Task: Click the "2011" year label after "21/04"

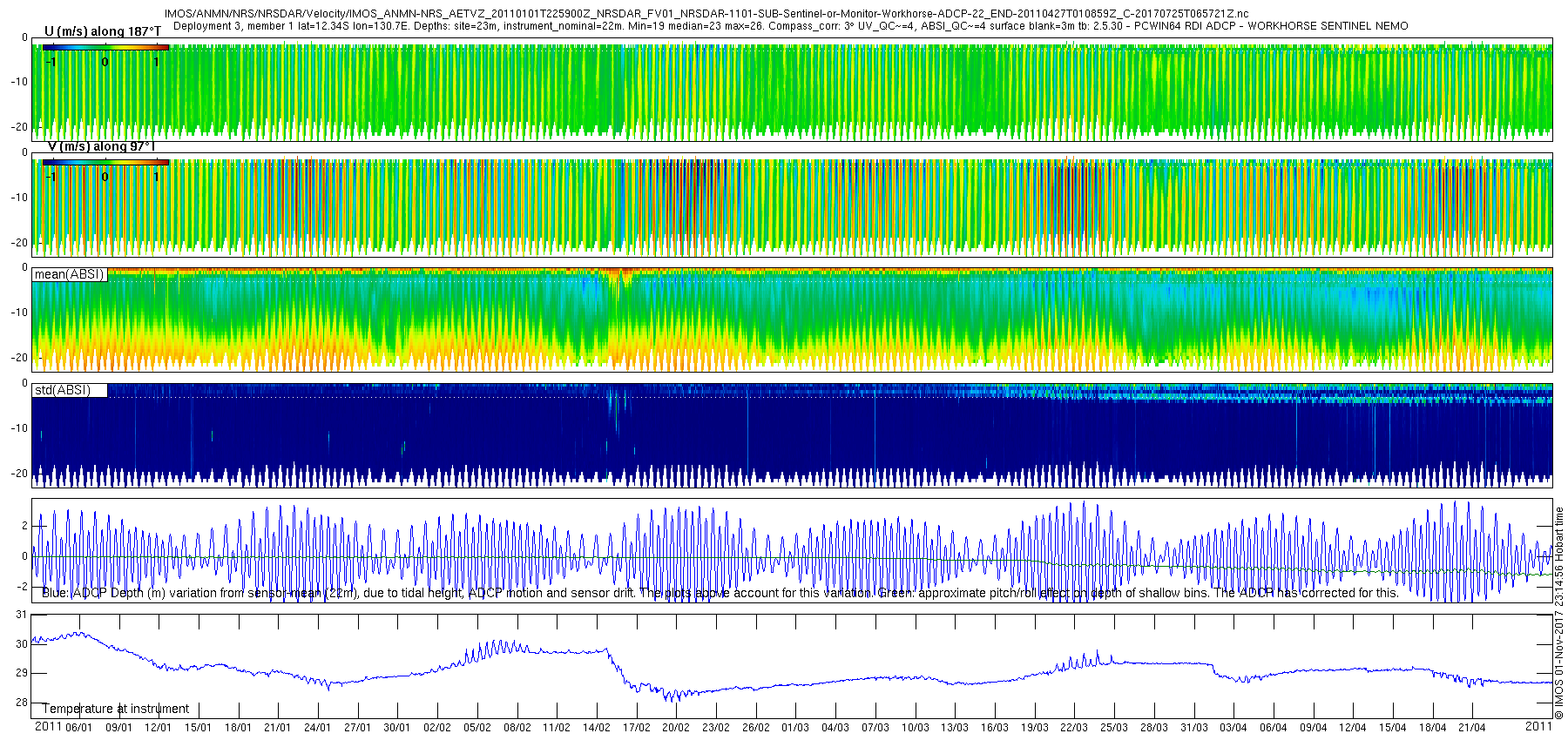Action: 1538,727
